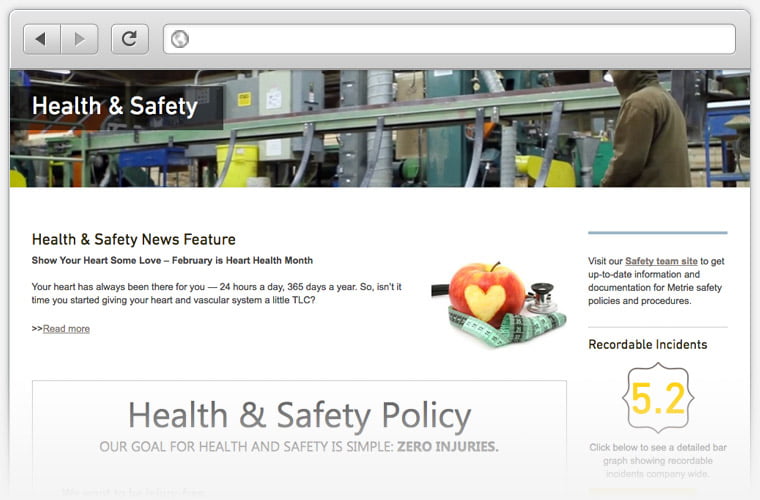Image resolution: width=760 pixels, height=500 pixels.
Task: Click the Recordable Incidents heading
Action: (648, 344)
